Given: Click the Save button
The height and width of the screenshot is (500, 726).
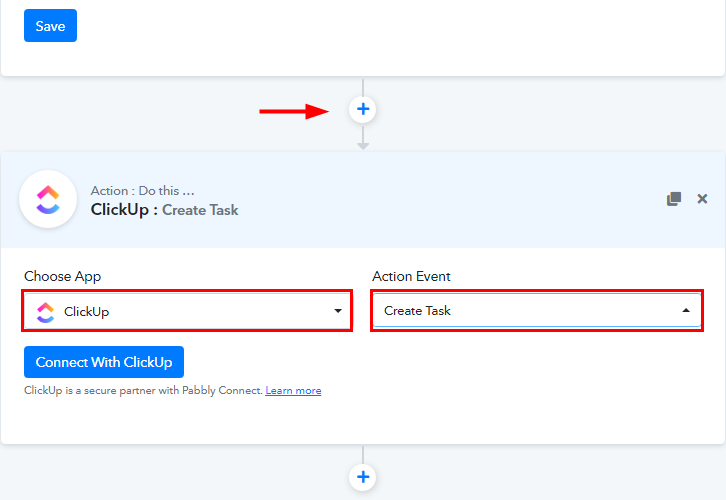Looking at the screenshot, I should tap(50, 25).
